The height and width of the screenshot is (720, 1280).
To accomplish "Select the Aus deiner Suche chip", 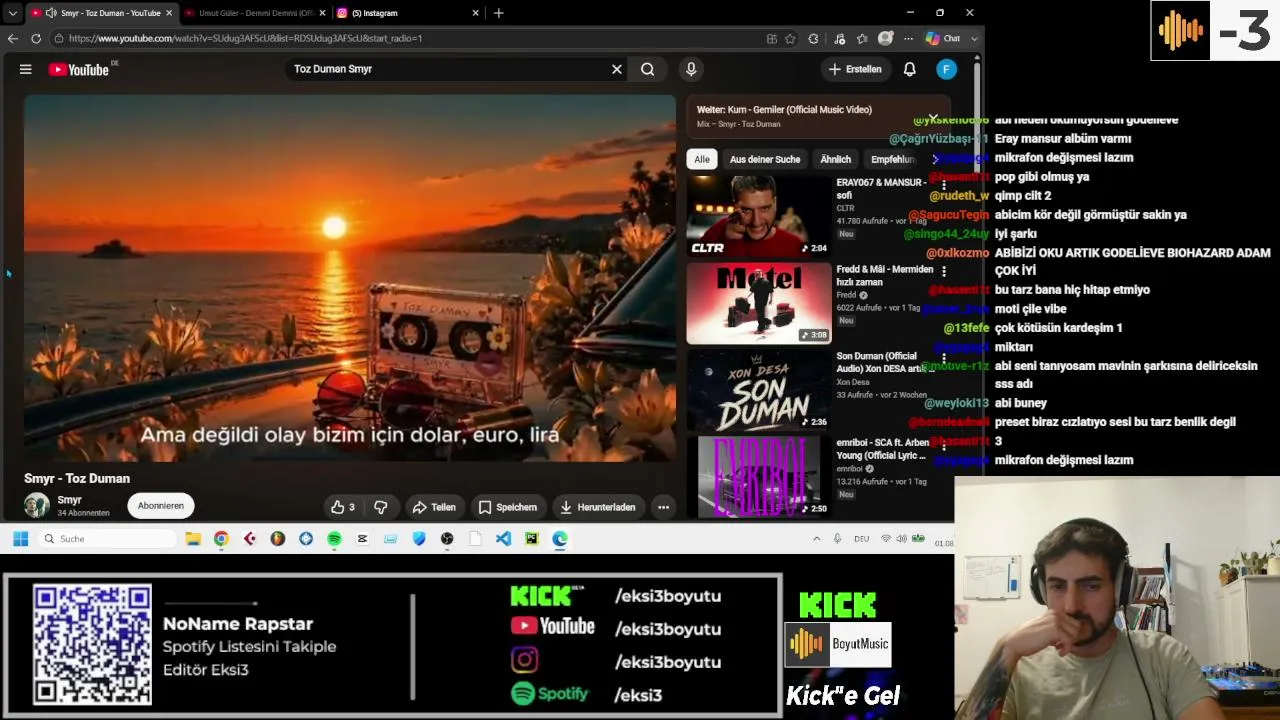I will click(x=765, y=159).
